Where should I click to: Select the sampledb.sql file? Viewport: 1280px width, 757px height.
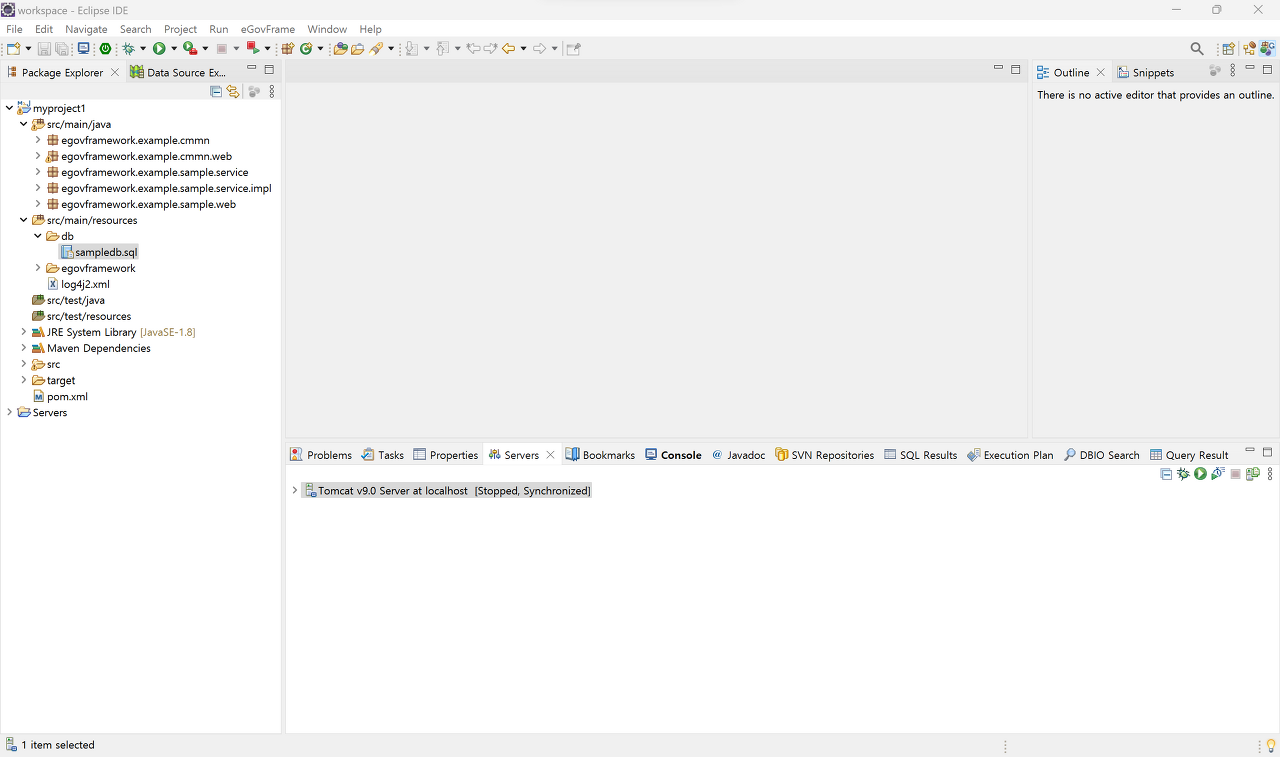pyautogui.click(x=98, y=252)
